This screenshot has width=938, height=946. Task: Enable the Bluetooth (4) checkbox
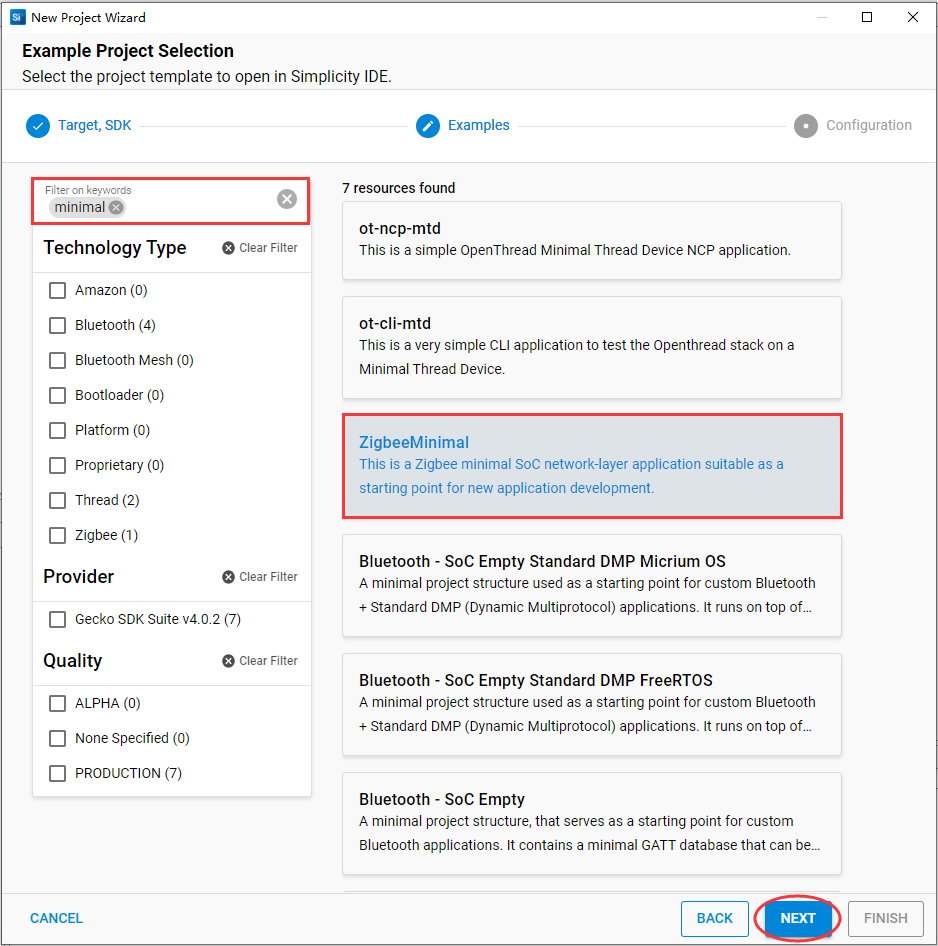coord(58,325)
